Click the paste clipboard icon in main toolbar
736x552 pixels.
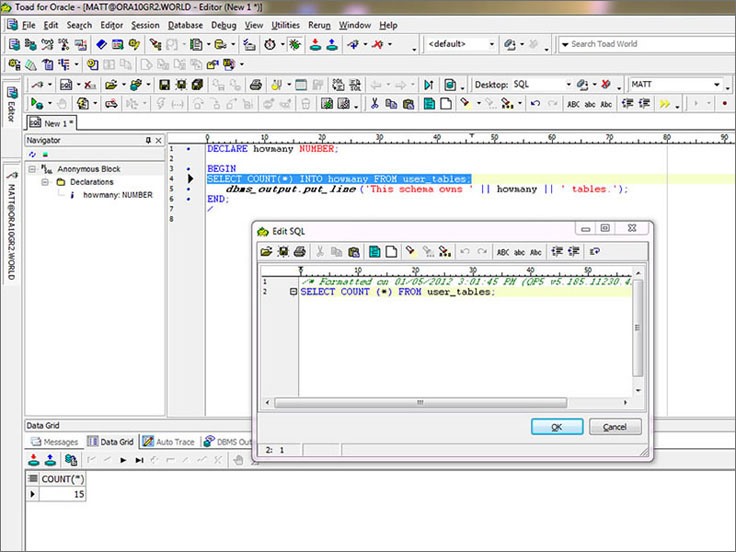point(408,104)
